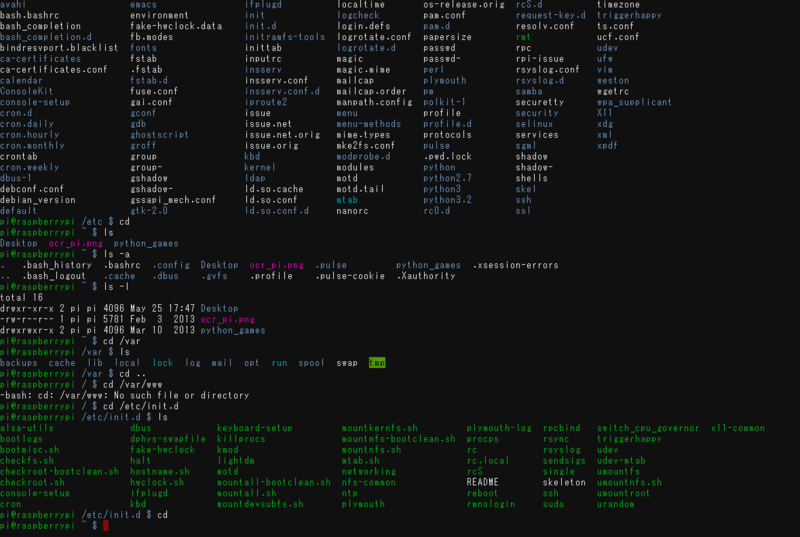This screenshot has width=800, height=537.
Task: Click the backups directory in /var listing
Action: pos(19,363)
